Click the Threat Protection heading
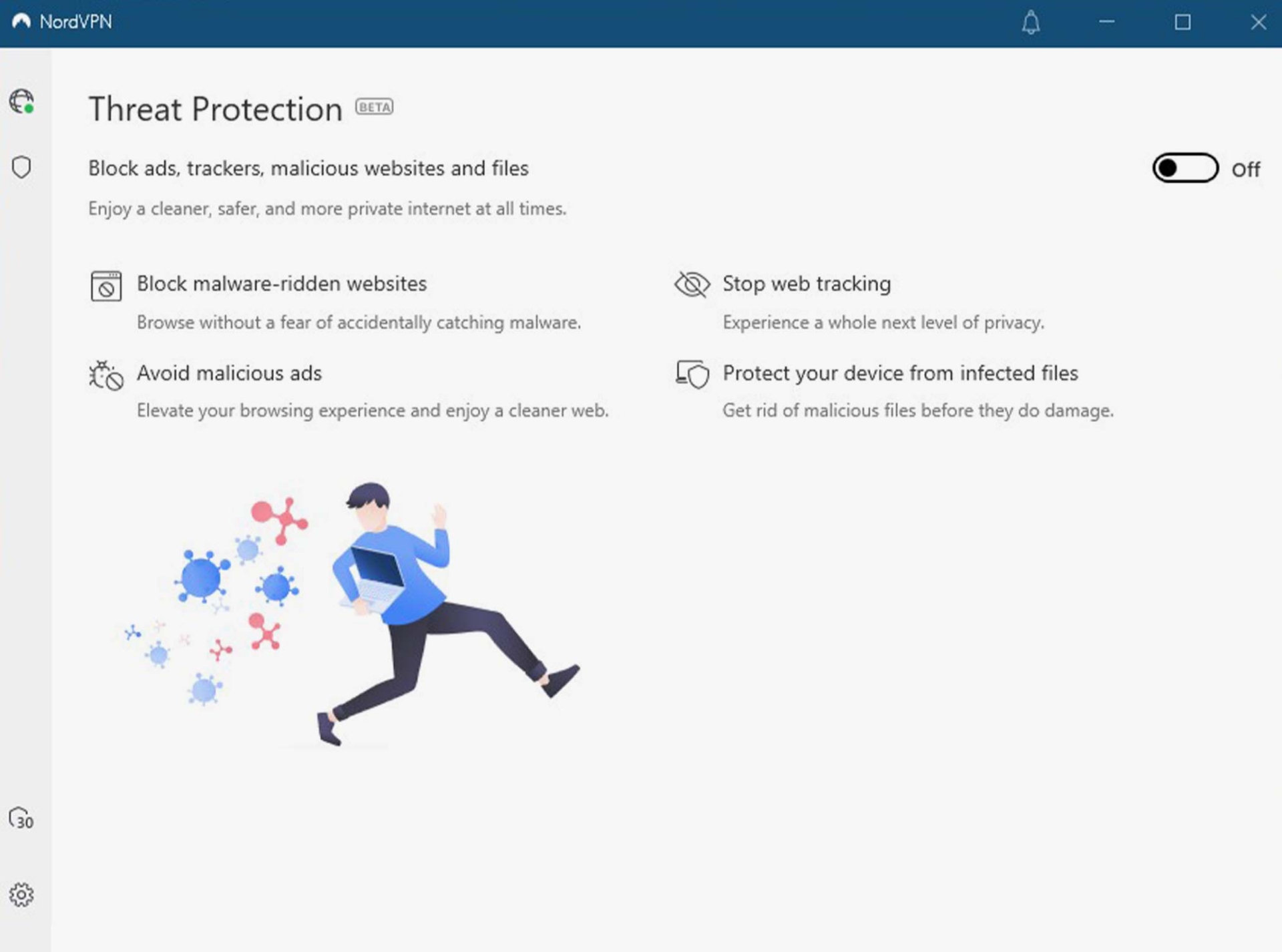This screenshot has width=1282, height=952. click(x=215, y=109)
